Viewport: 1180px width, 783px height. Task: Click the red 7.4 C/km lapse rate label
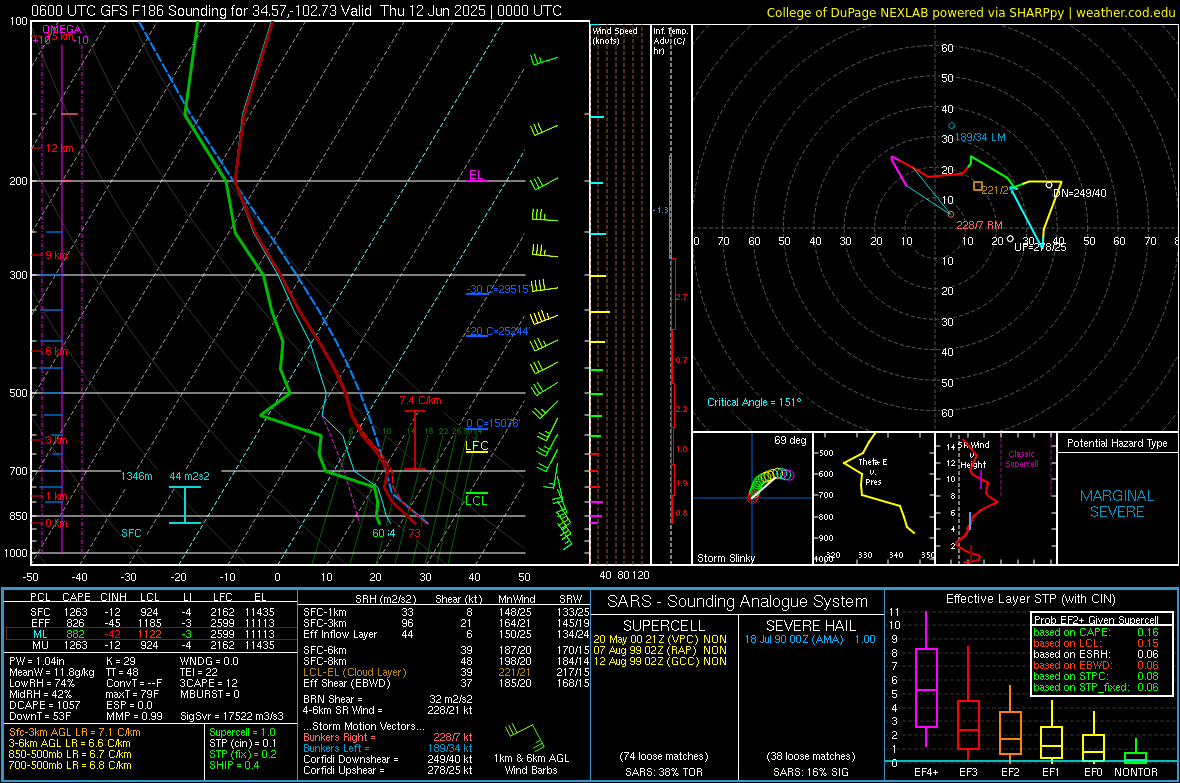coord(420,401)
